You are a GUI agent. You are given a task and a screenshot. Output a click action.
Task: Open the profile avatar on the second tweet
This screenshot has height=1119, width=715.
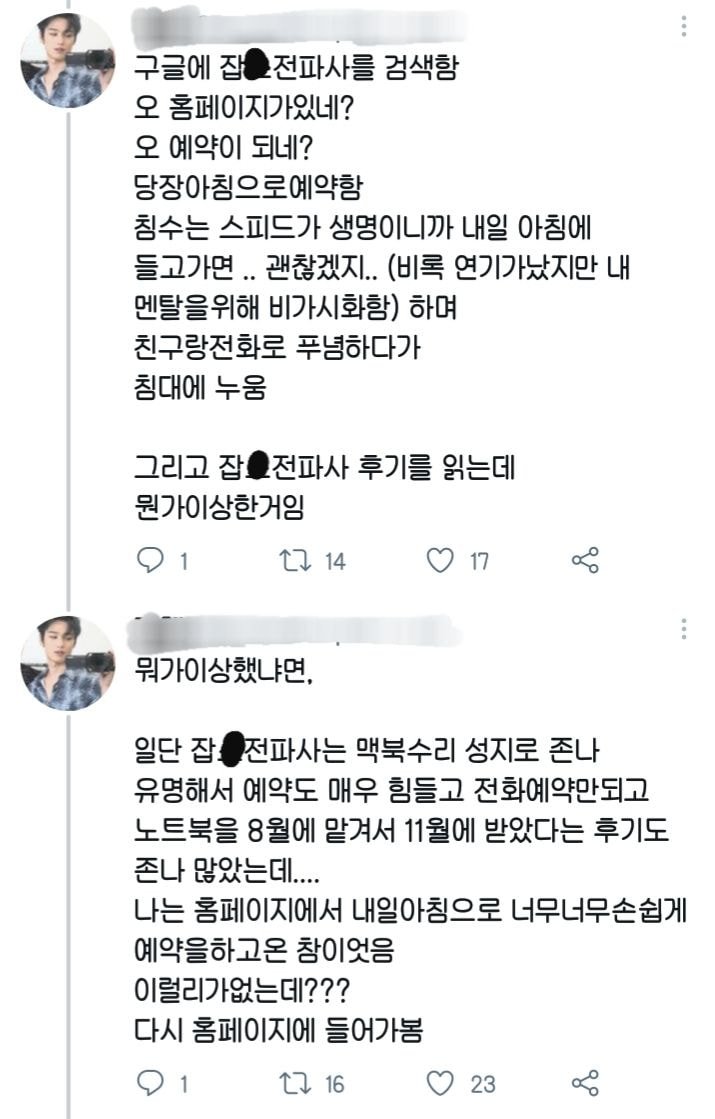pos(67,663)
